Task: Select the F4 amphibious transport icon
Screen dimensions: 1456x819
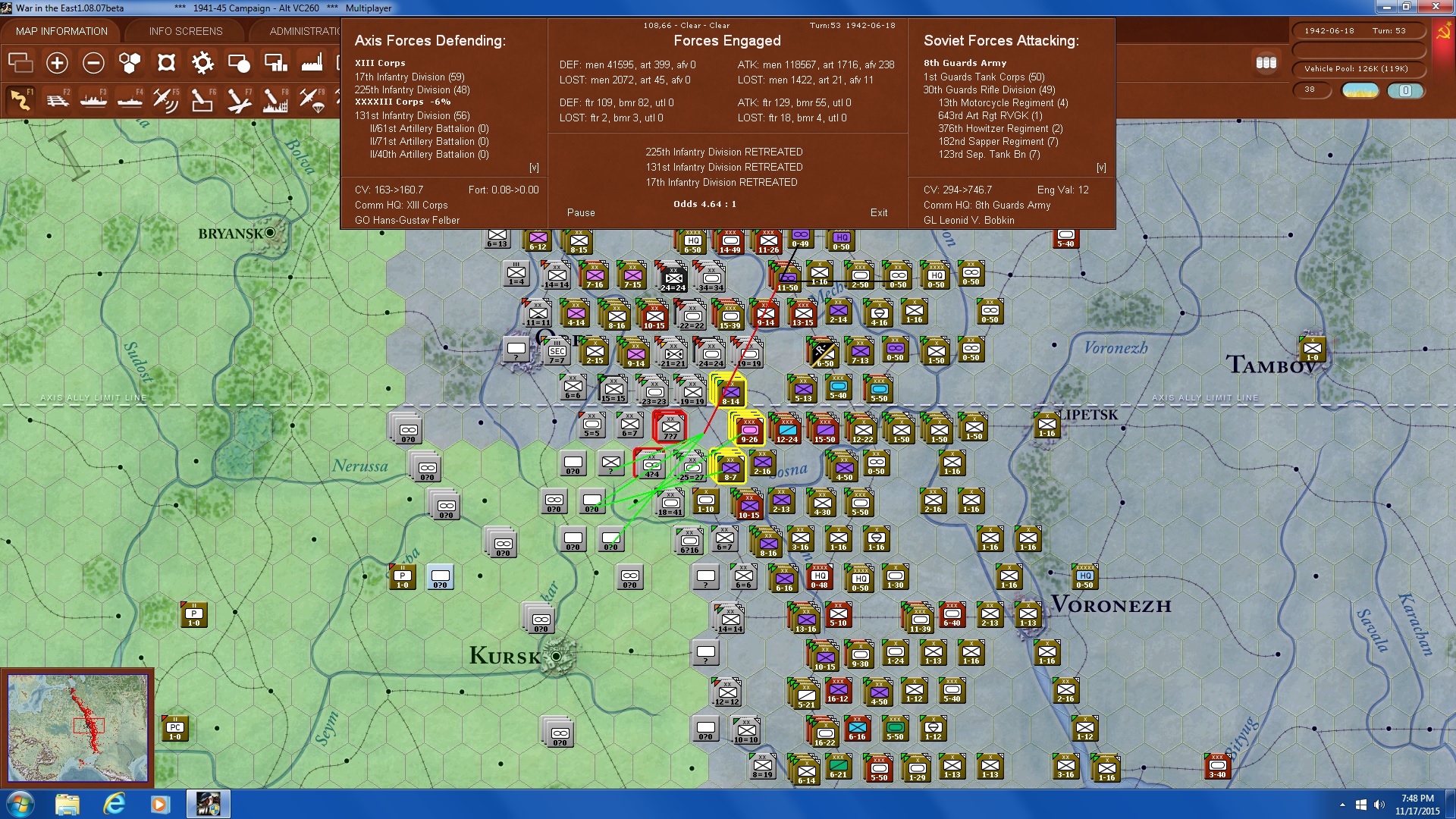Action: (130, 99)
